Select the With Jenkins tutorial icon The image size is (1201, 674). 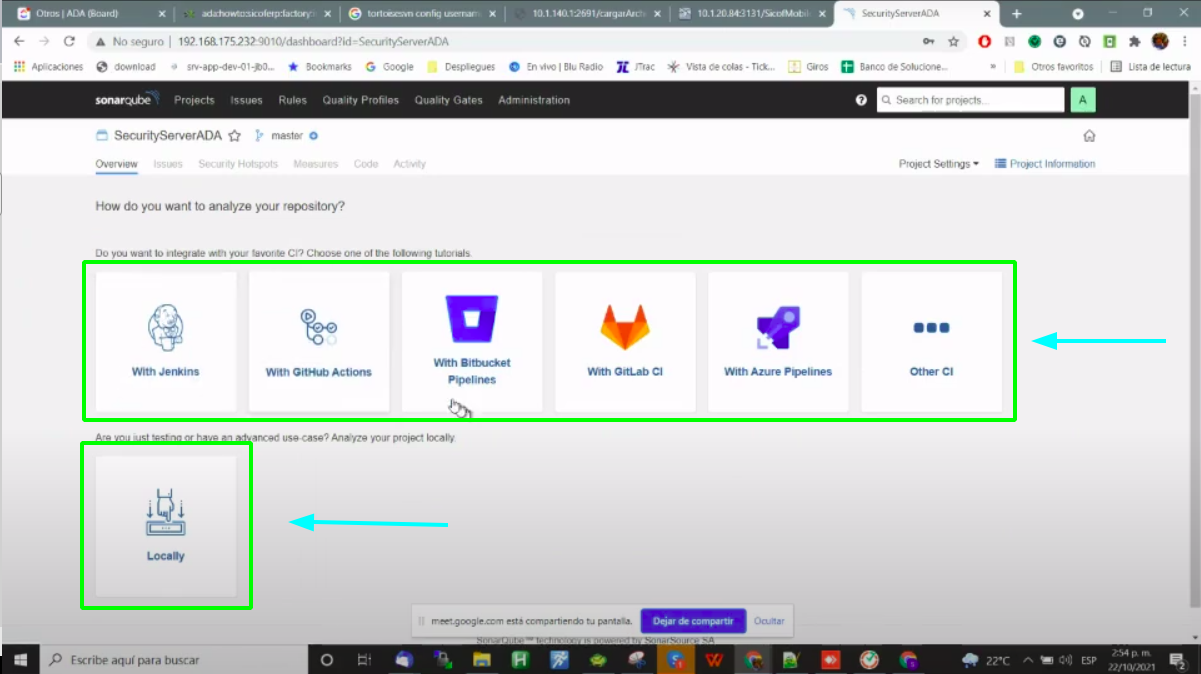[x=165, y=327]
